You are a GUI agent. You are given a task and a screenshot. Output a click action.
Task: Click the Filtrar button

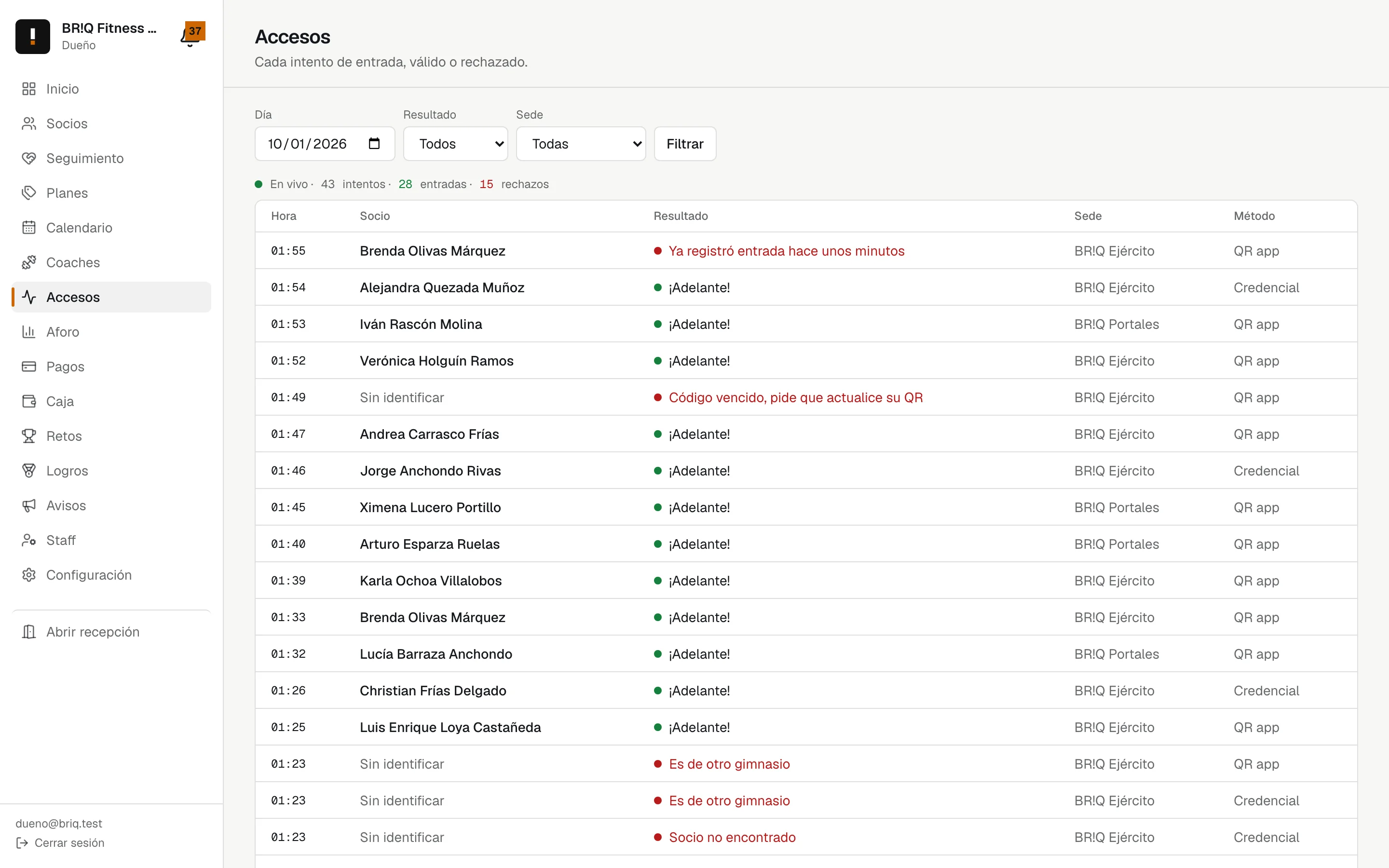(685, 144)
